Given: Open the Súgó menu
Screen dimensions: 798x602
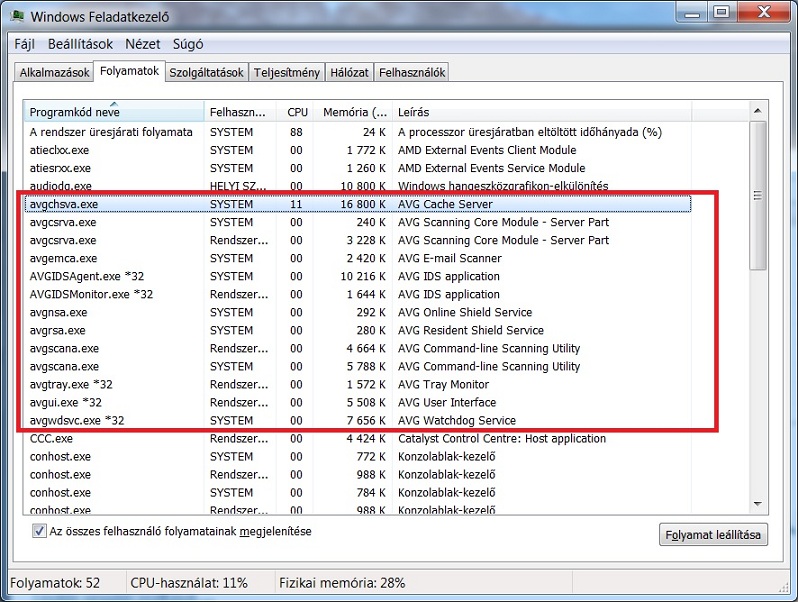Looking at the screenshot, I should 188,44.
